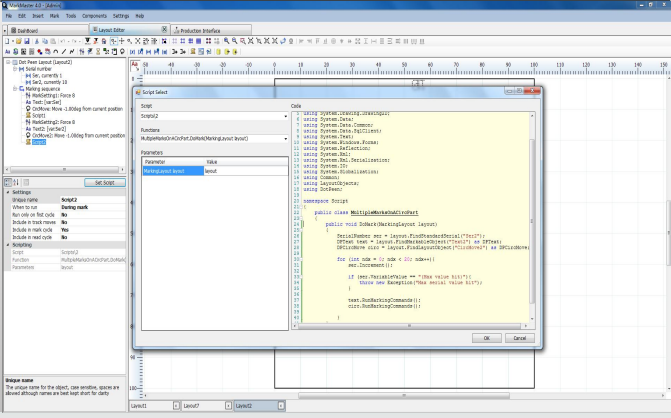Click OK in Script Select dialog
The width and height of the screenshot is (671, 418).
point(487,338)
